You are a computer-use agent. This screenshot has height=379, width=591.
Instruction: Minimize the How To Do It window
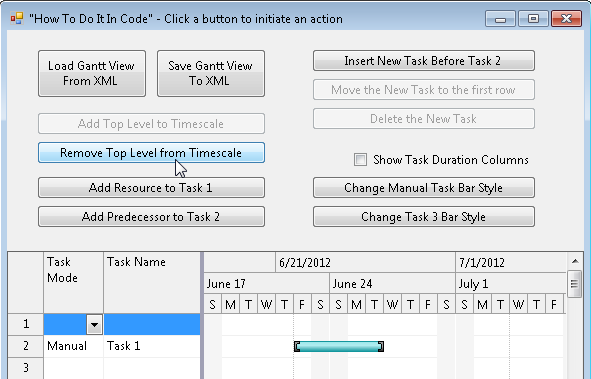coord(500,18)
